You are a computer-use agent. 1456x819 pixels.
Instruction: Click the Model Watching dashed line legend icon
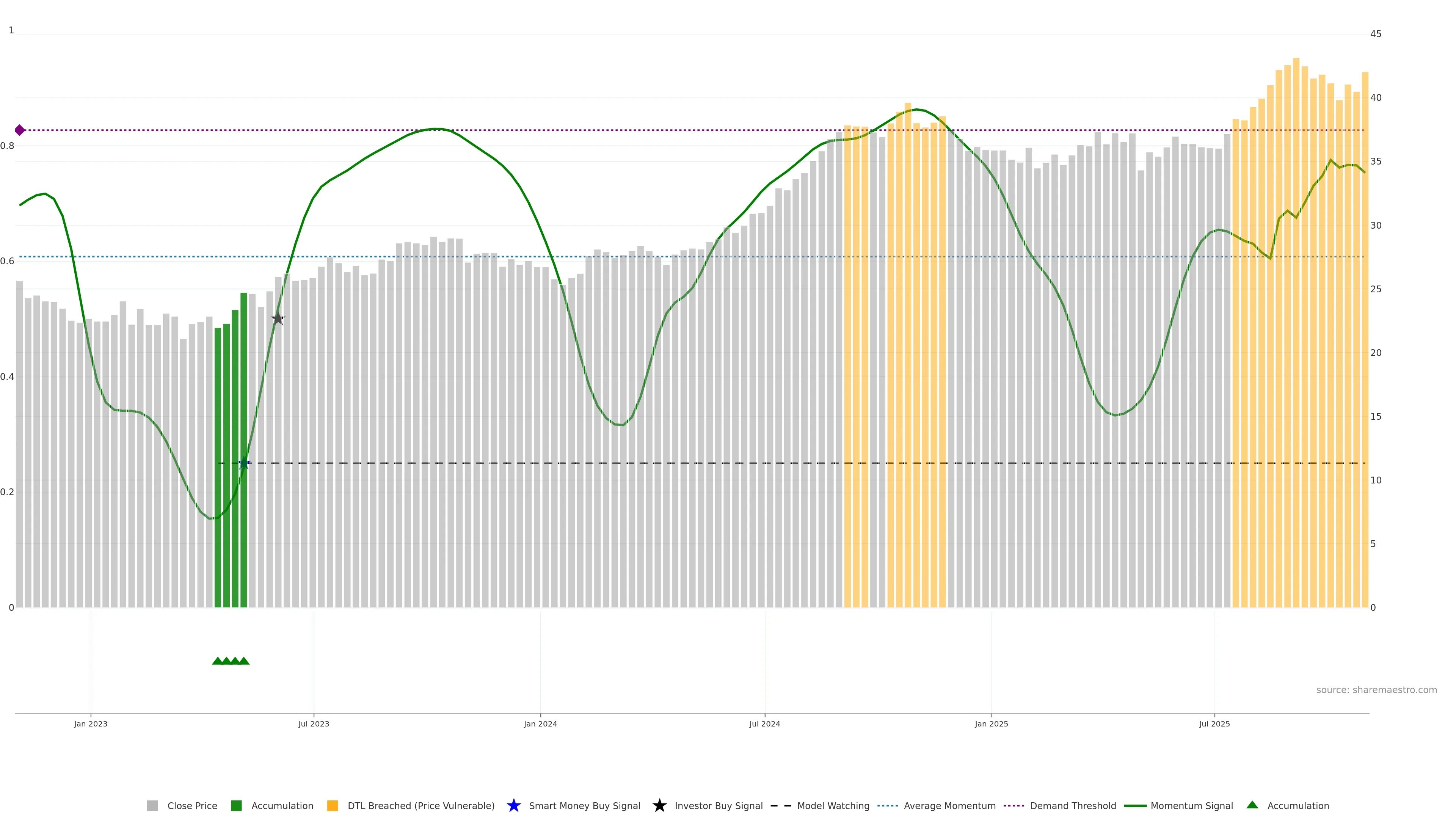click(781, 805)
